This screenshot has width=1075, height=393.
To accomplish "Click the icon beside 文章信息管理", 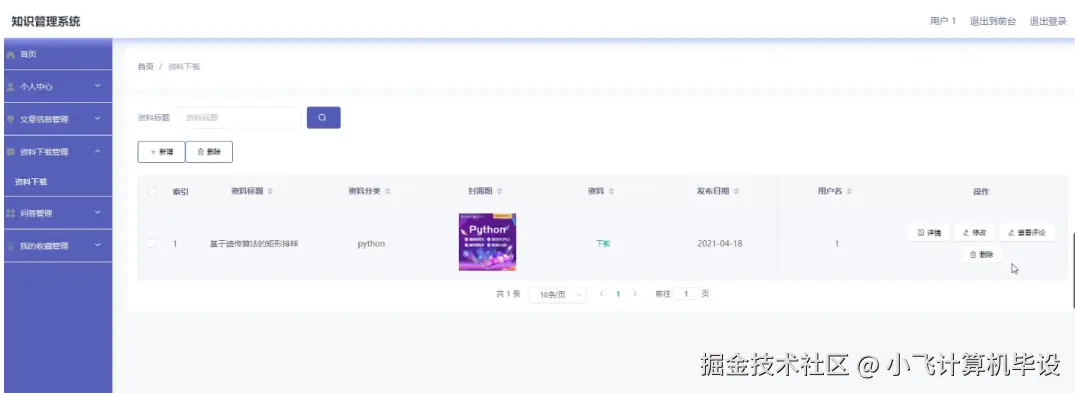I will click(10, 119).
